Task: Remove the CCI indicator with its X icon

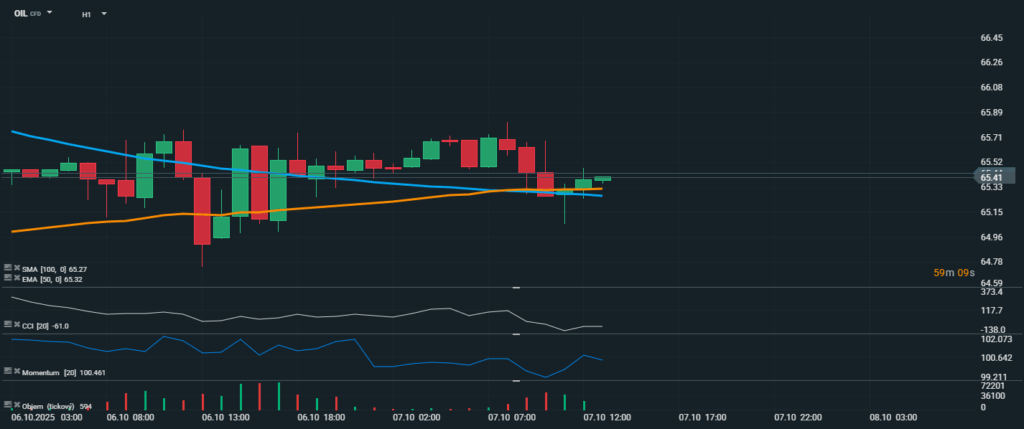Action: (x=15, y=325)
